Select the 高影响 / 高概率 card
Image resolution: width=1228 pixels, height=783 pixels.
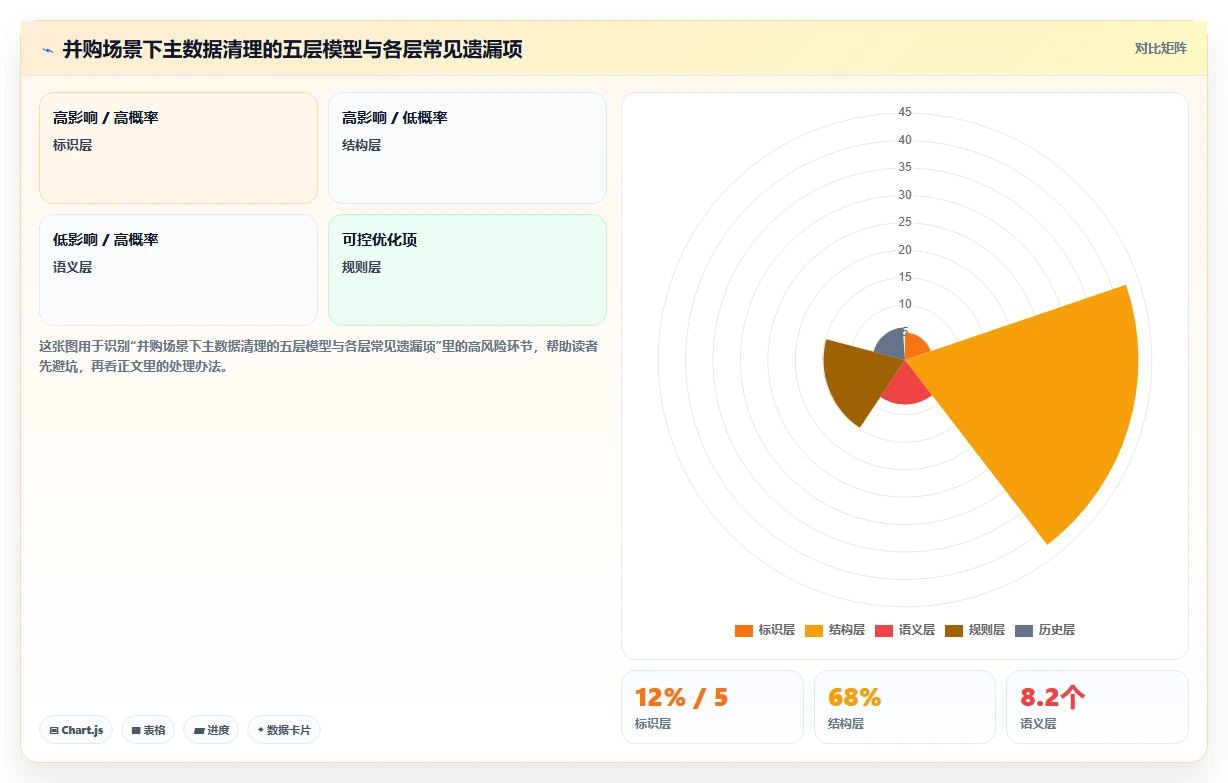pyautogui.click(x=178, y=148)
